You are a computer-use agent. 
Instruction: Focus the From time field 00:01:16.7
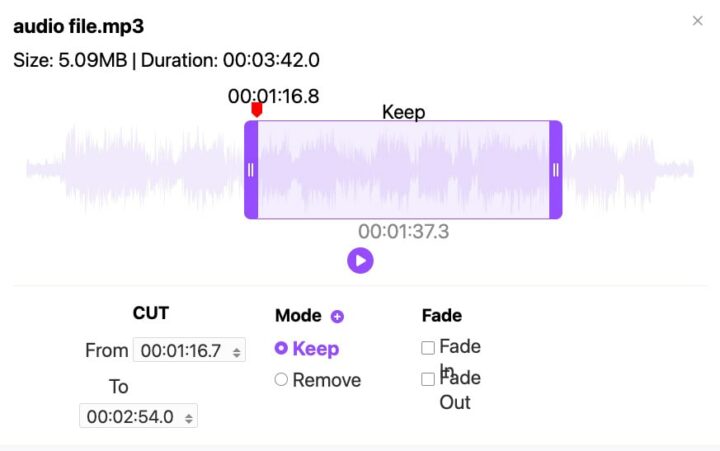point(180,351)
